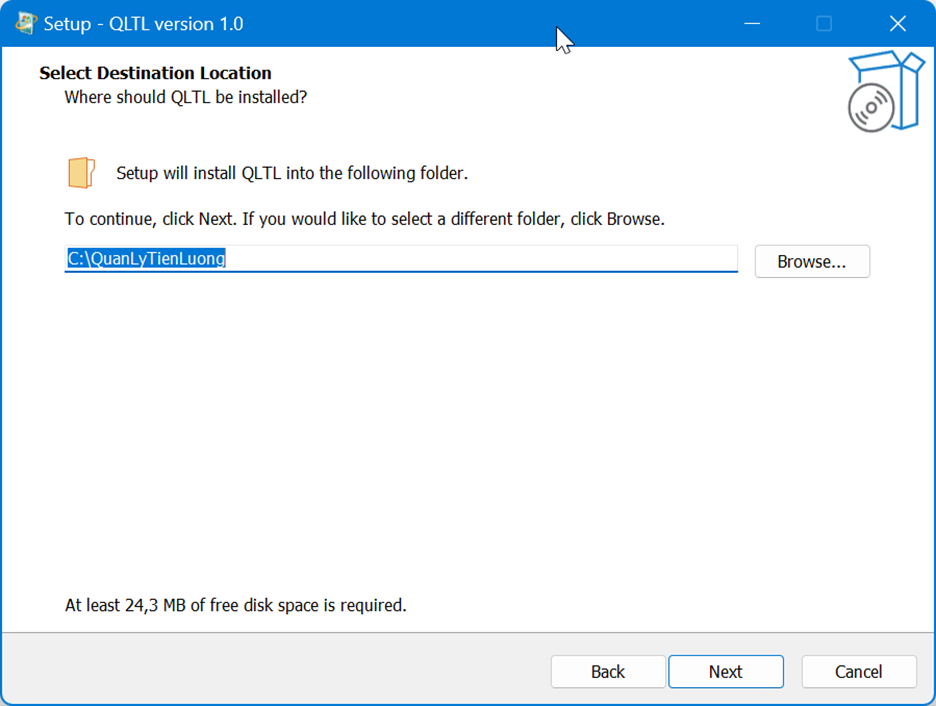Image resolution: width=936 pixels, height=706 pixels.
Task: Click the "Setup will install QLTL" message text
Action: tap(292, 173)
